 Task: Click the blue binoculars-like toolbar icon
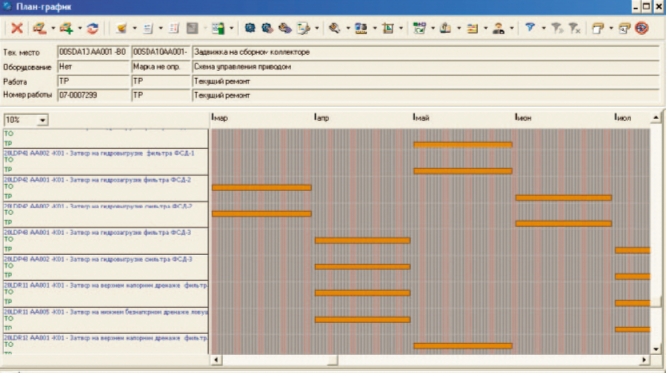pyautogui.click(x=361, y=29)
